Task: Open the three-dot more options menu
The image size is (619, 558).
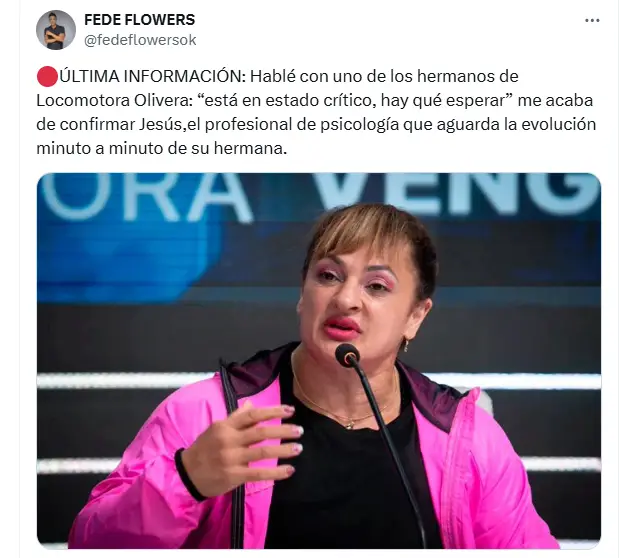Action: click(x=592, y=21)
